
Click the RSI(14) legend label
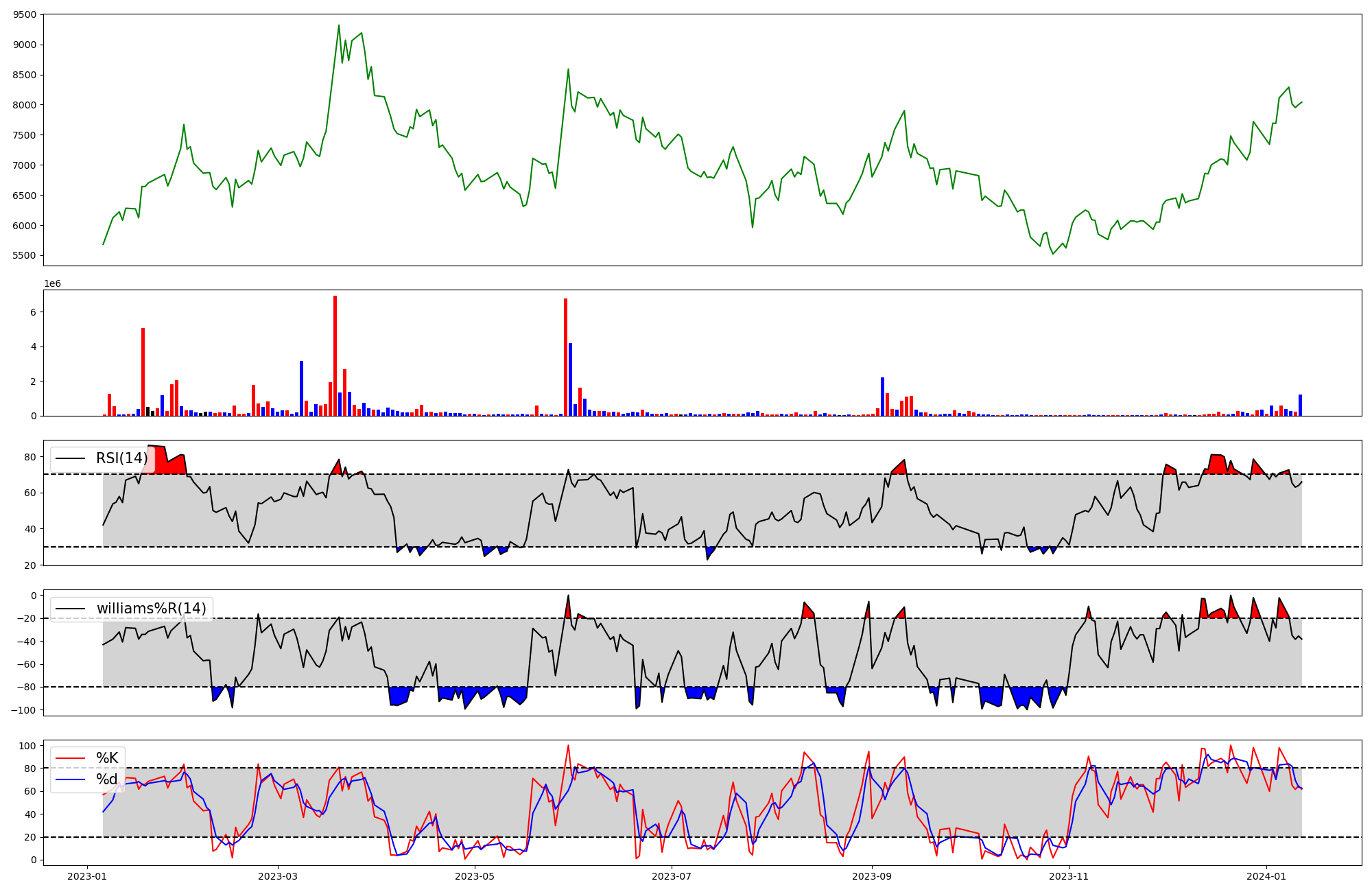click(121, 458)
